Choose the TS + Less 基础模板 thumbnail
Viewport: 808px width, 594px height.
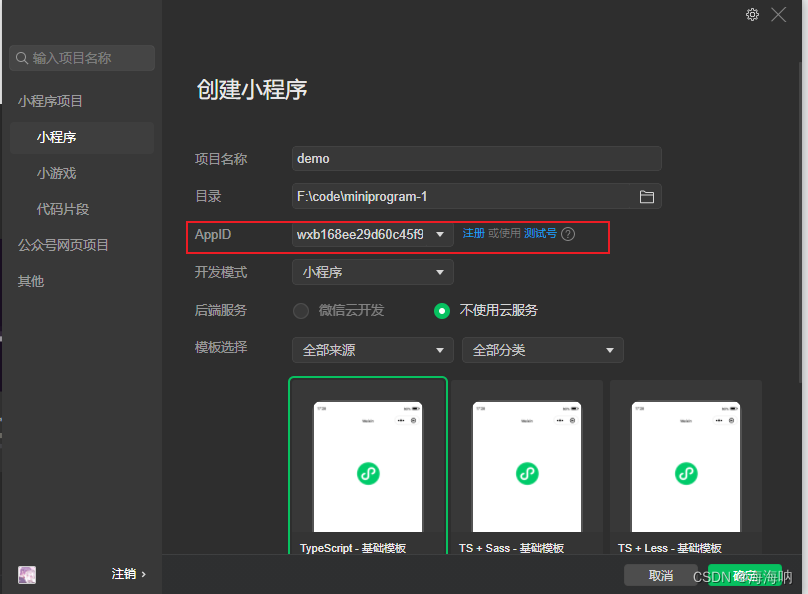(x=686, y=466)
